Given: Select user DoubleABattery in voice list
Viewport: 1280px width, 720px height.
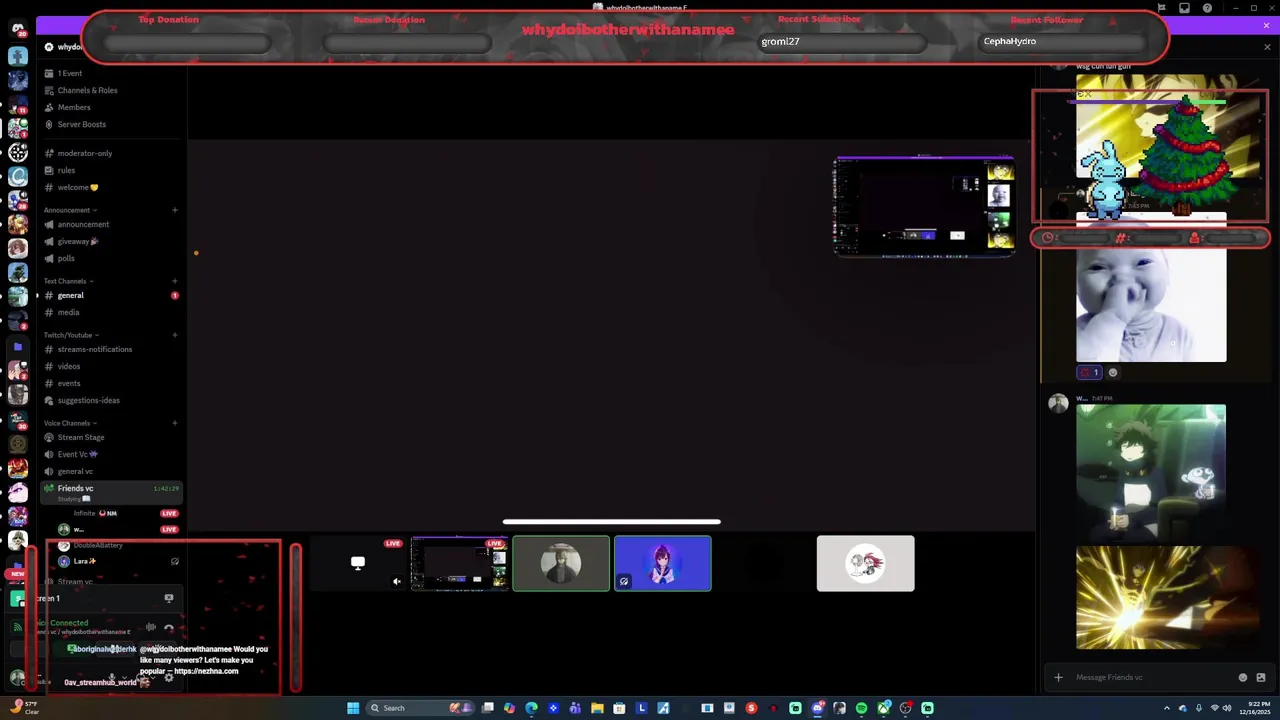Looking at the screenshot, I should [97, 545].
